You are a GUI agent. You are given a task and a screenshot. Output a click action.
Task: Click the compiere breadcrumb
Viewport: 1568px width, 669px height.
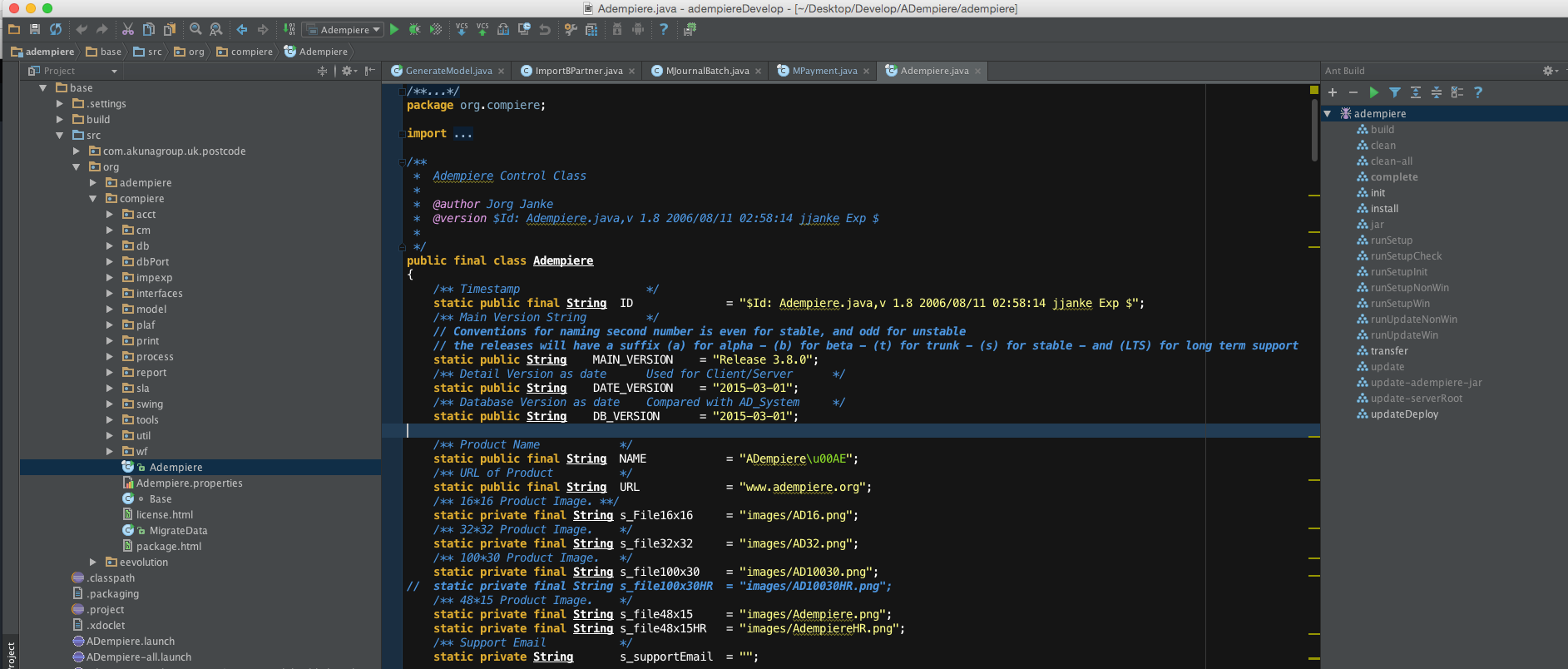click(x=245, y=52)
